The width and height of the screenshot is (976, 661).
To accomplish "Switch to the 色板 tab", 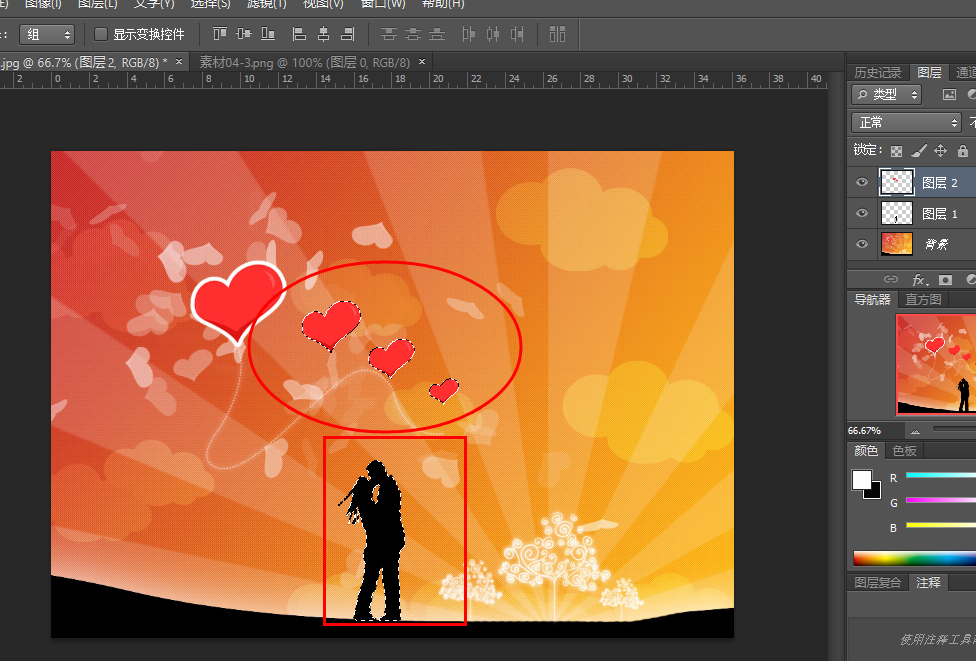I will tap(904, 451).
